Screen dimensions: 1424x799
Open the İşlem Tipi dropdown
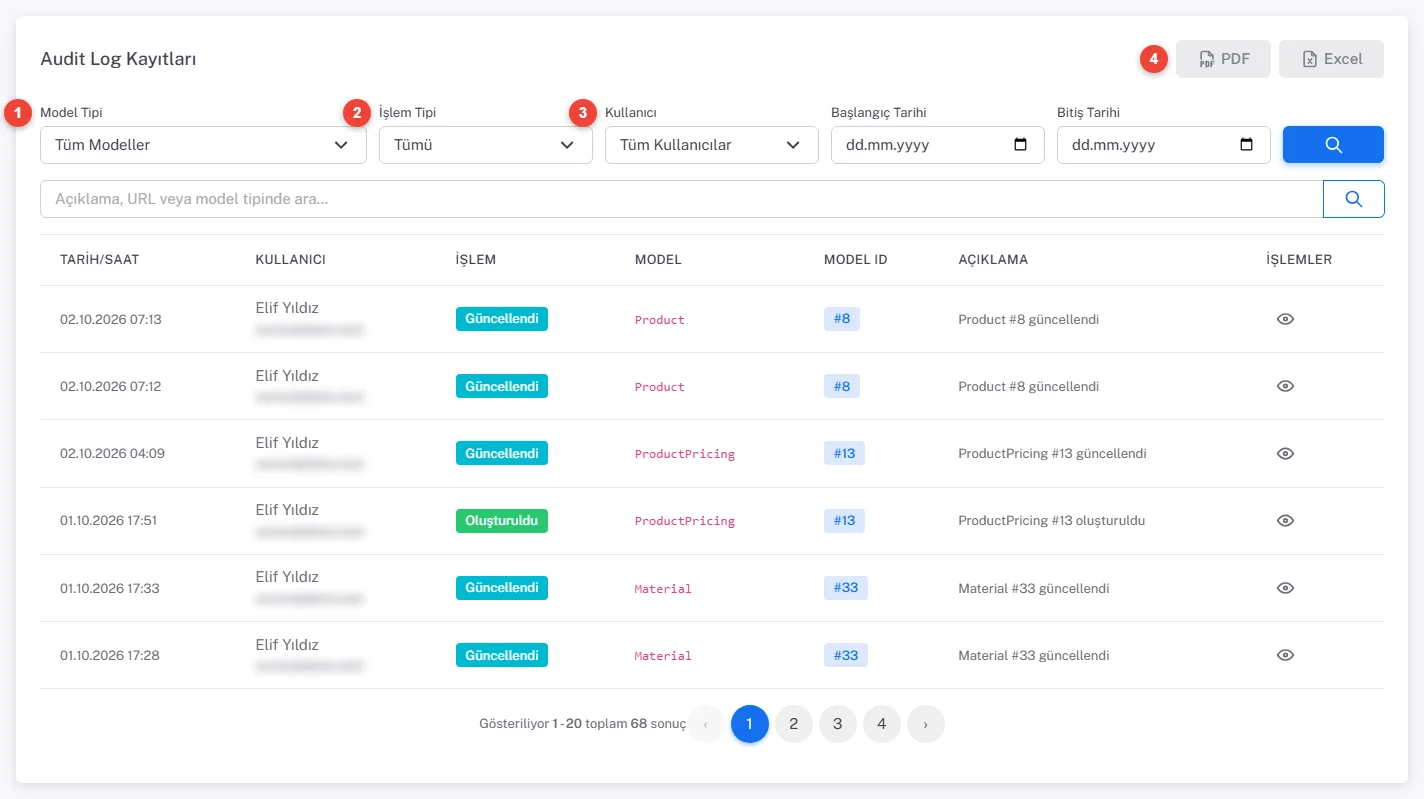(485, 145)
